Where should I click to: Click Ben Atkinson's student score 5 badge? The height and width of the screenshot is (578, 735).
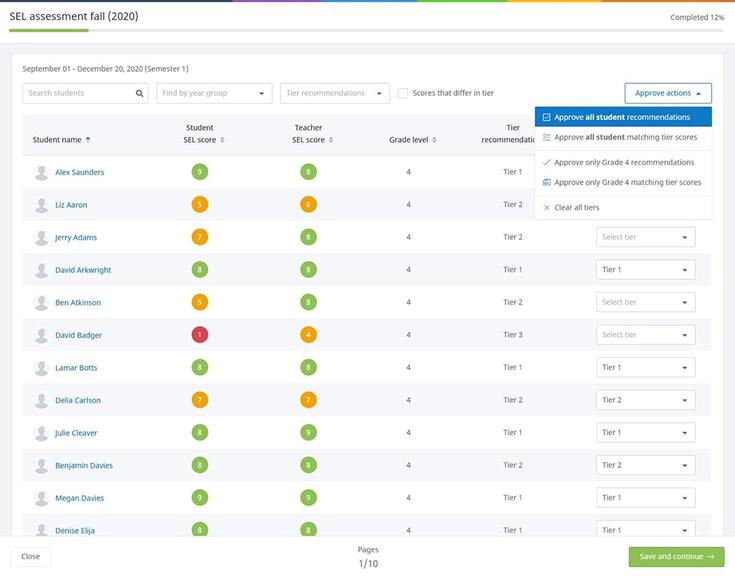(200, 302)
